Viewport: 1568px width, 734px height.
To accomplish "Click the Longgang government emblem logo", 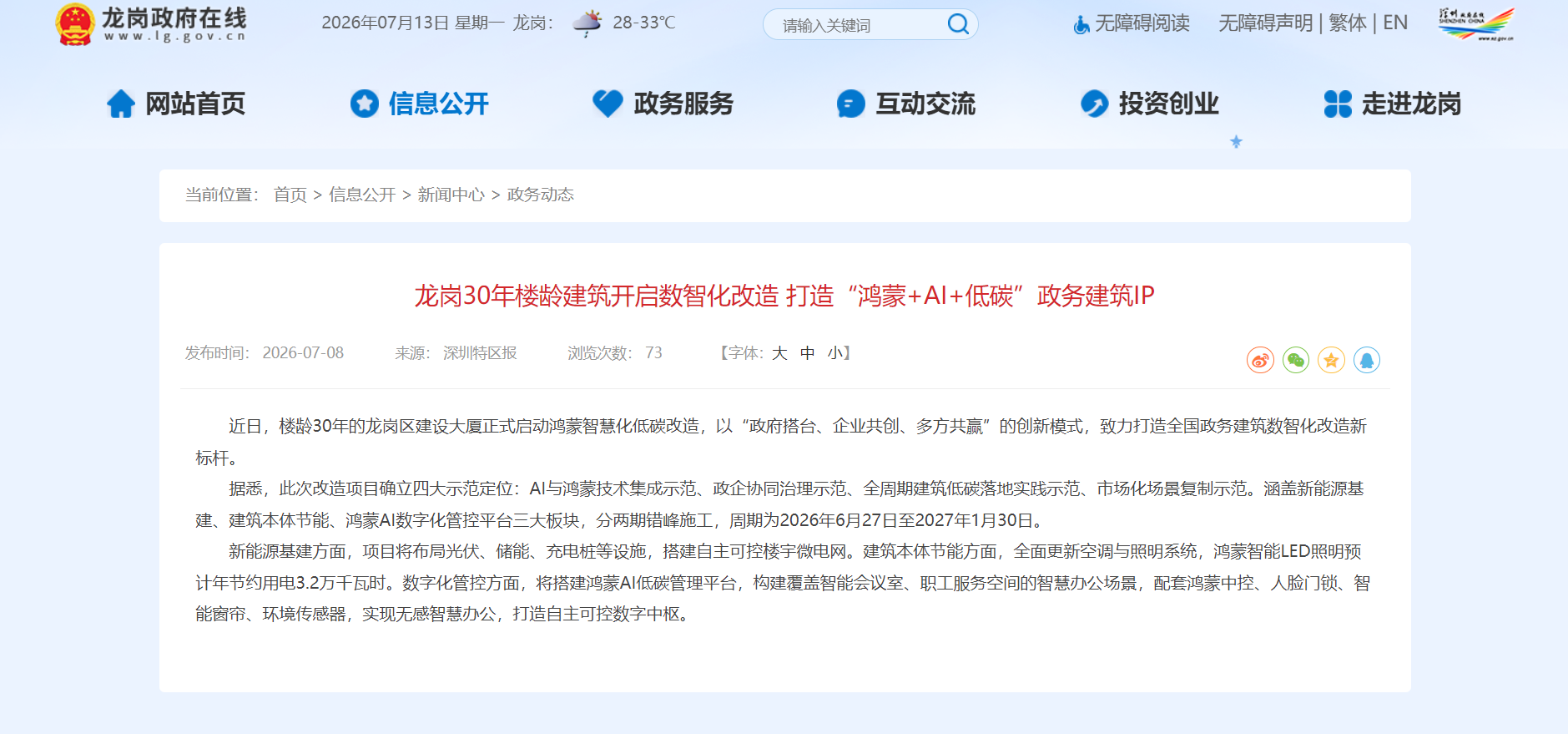I will tap(74, 24).
